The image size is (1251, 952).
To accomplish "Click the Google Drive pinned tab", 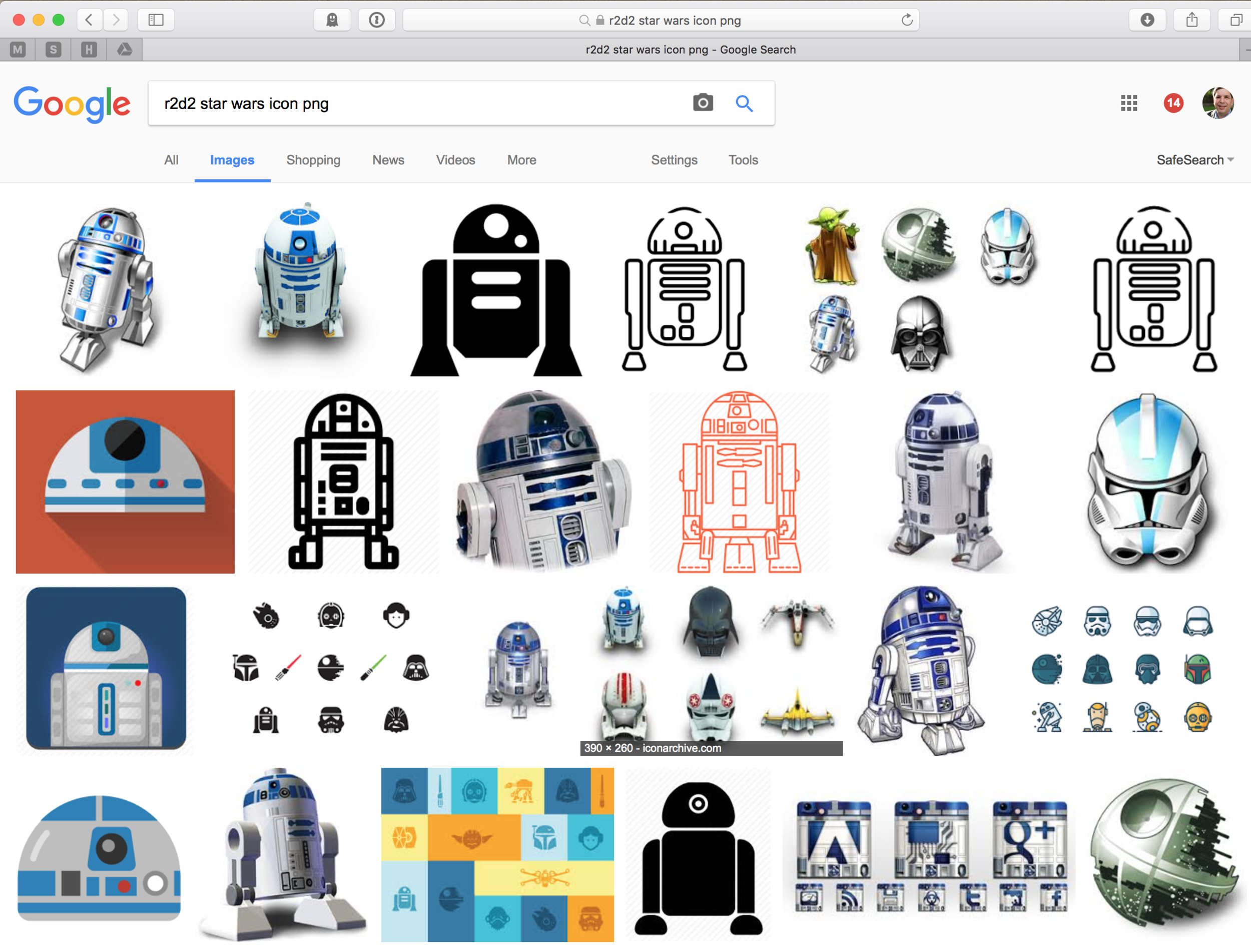I will pos(125,50).
